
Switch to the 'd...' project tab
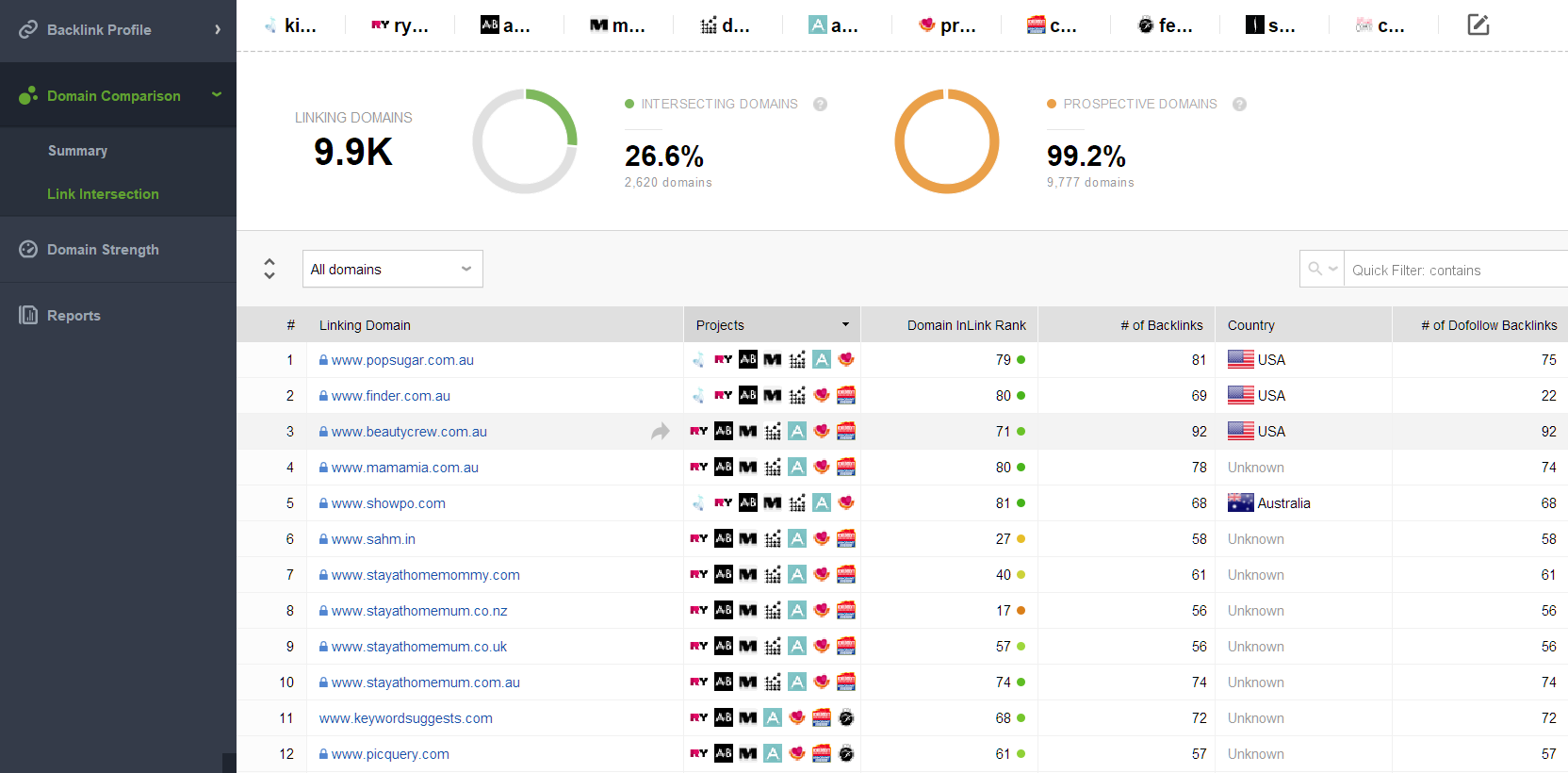(x=726, y=25)
